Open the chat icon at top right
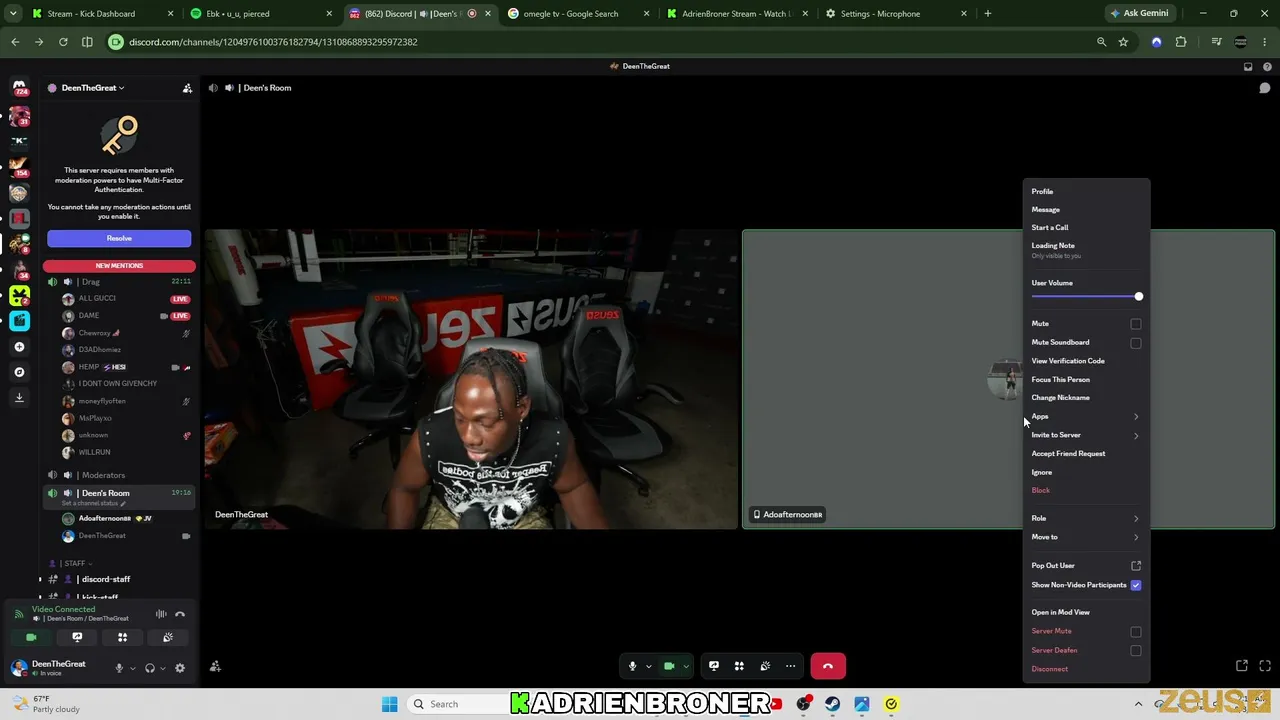 (x=1265, y=88)
